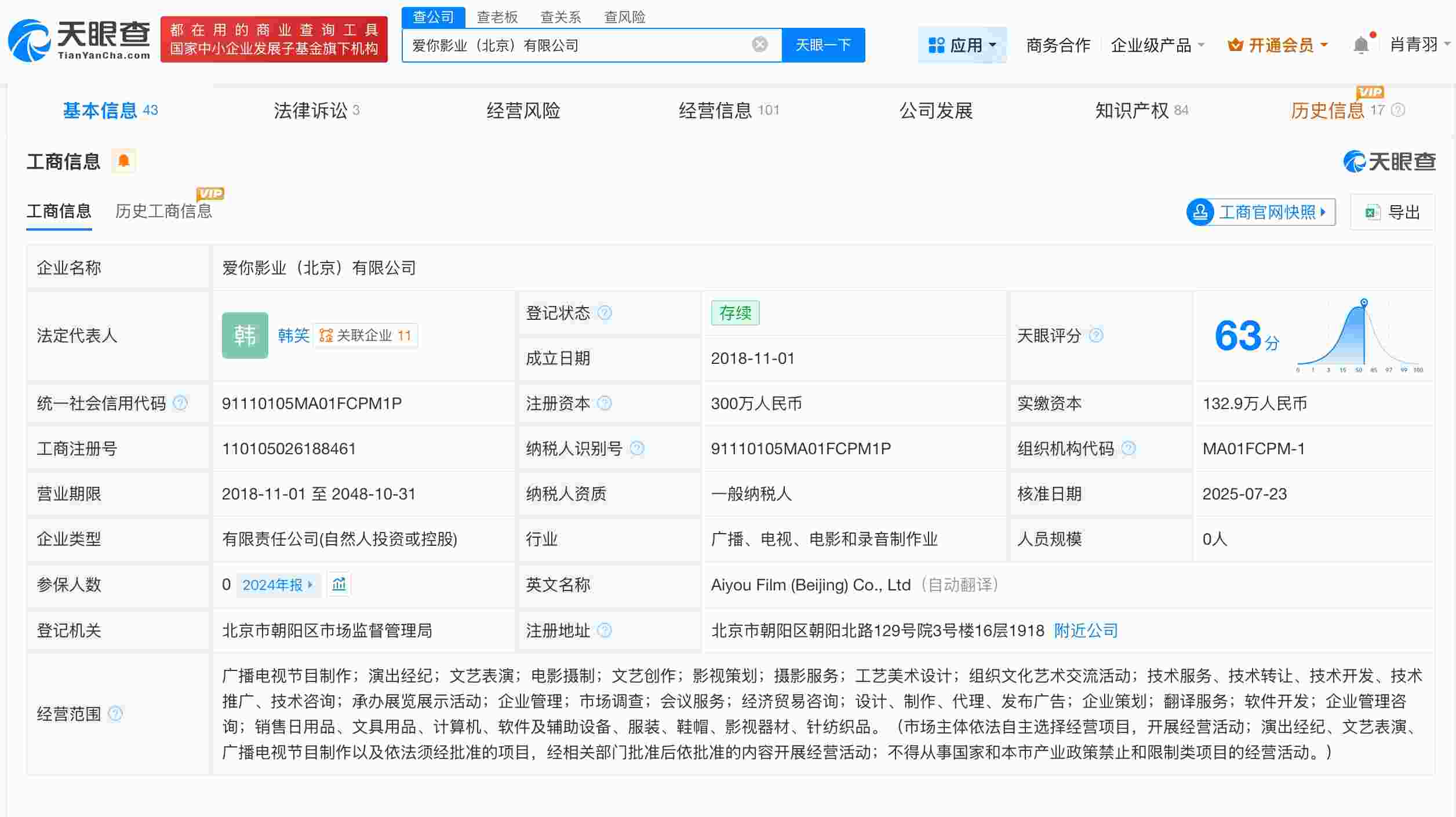
Task: Click the help icon next to 登记状态
Action: click(x=605, y=312)
